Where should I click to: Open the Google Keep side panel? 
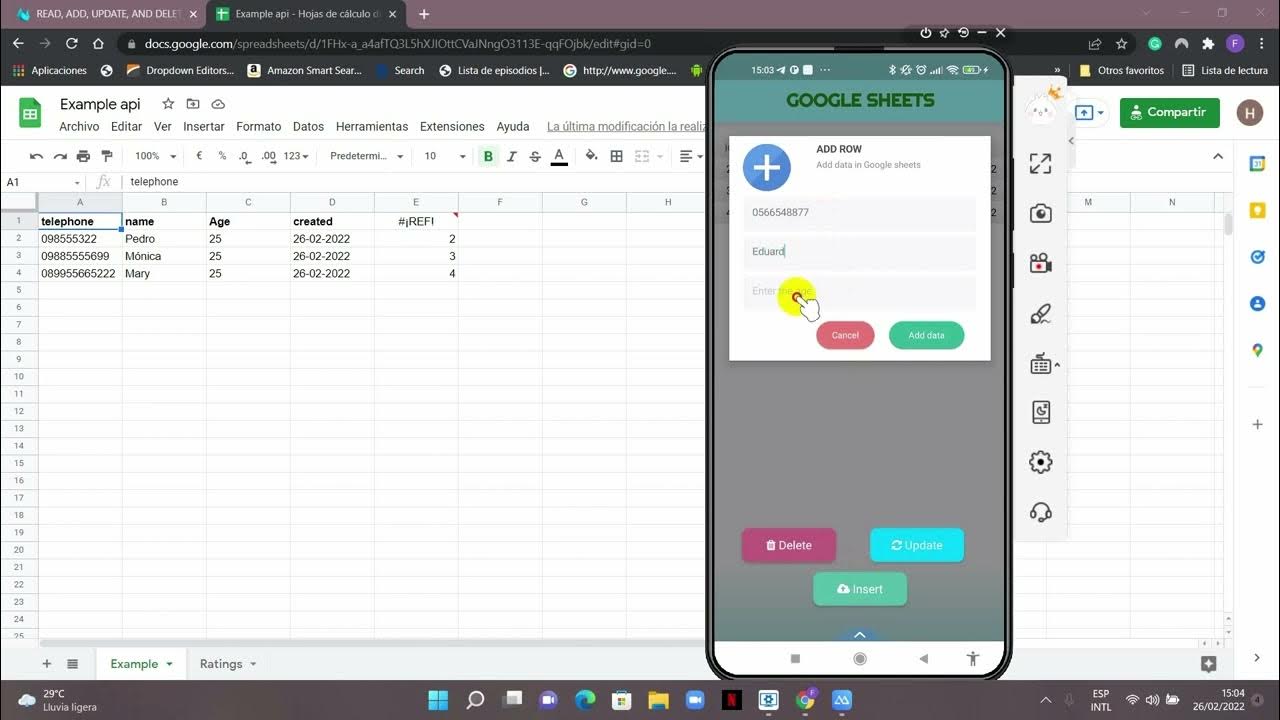coord(1257,210)
